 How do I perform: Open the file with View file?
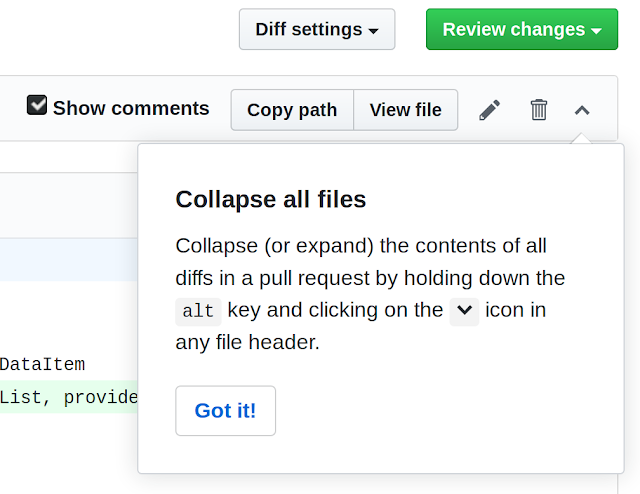point(406,110)
